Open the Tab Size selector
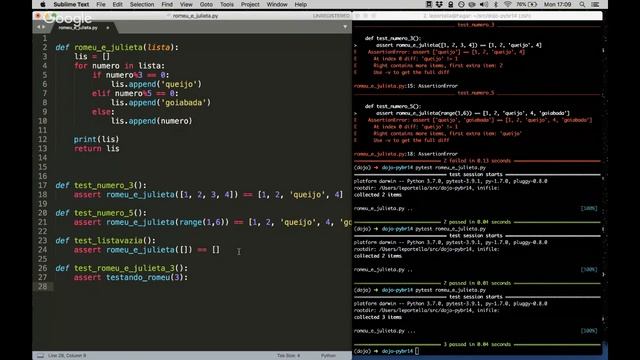The image size is (640, 360). point(288,356)
